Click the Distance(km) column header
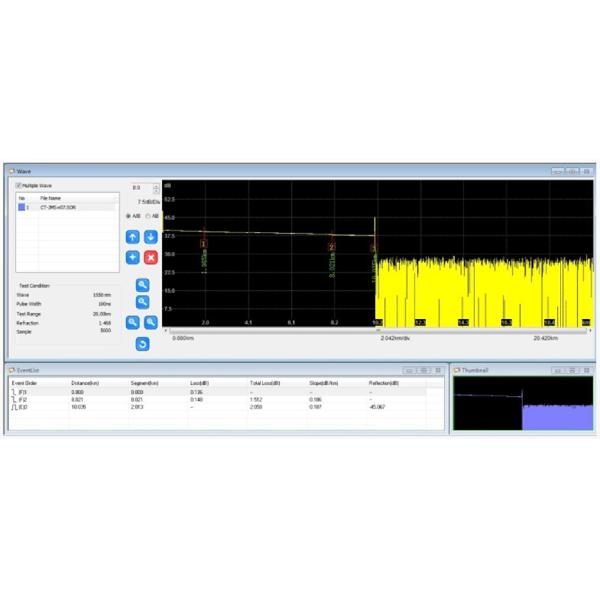The height and width of the screenshot is (600, 600). pos(84,383)
